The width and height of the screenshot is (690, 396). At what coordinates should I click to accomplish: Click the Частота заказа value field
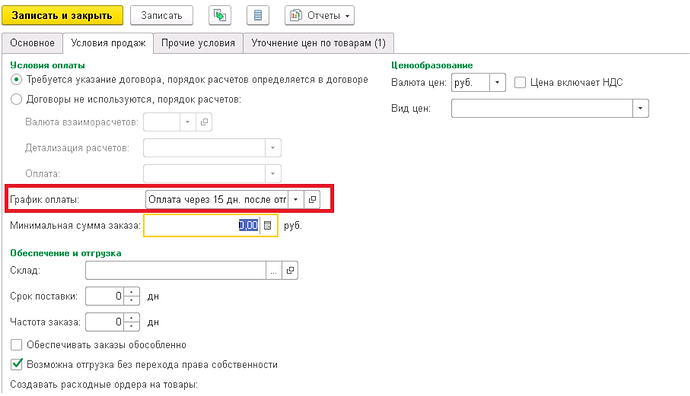pos(105,322)
